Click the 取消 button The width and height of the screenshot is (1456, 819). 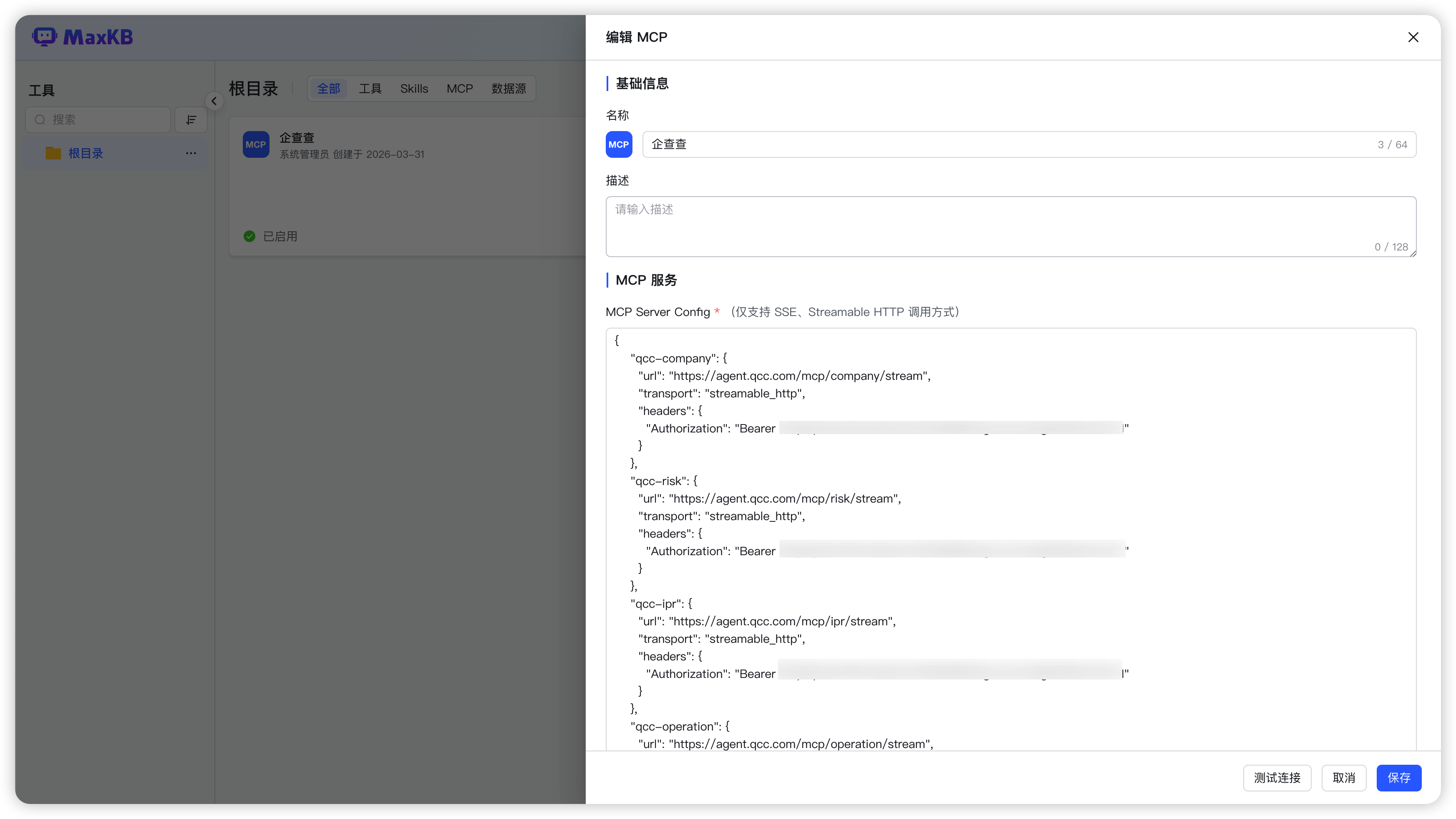click(x=1343, y=778)
